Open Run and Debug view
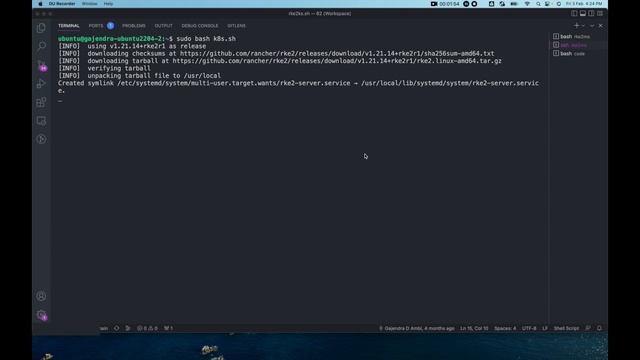640x360 pixels. pos(41,84)
